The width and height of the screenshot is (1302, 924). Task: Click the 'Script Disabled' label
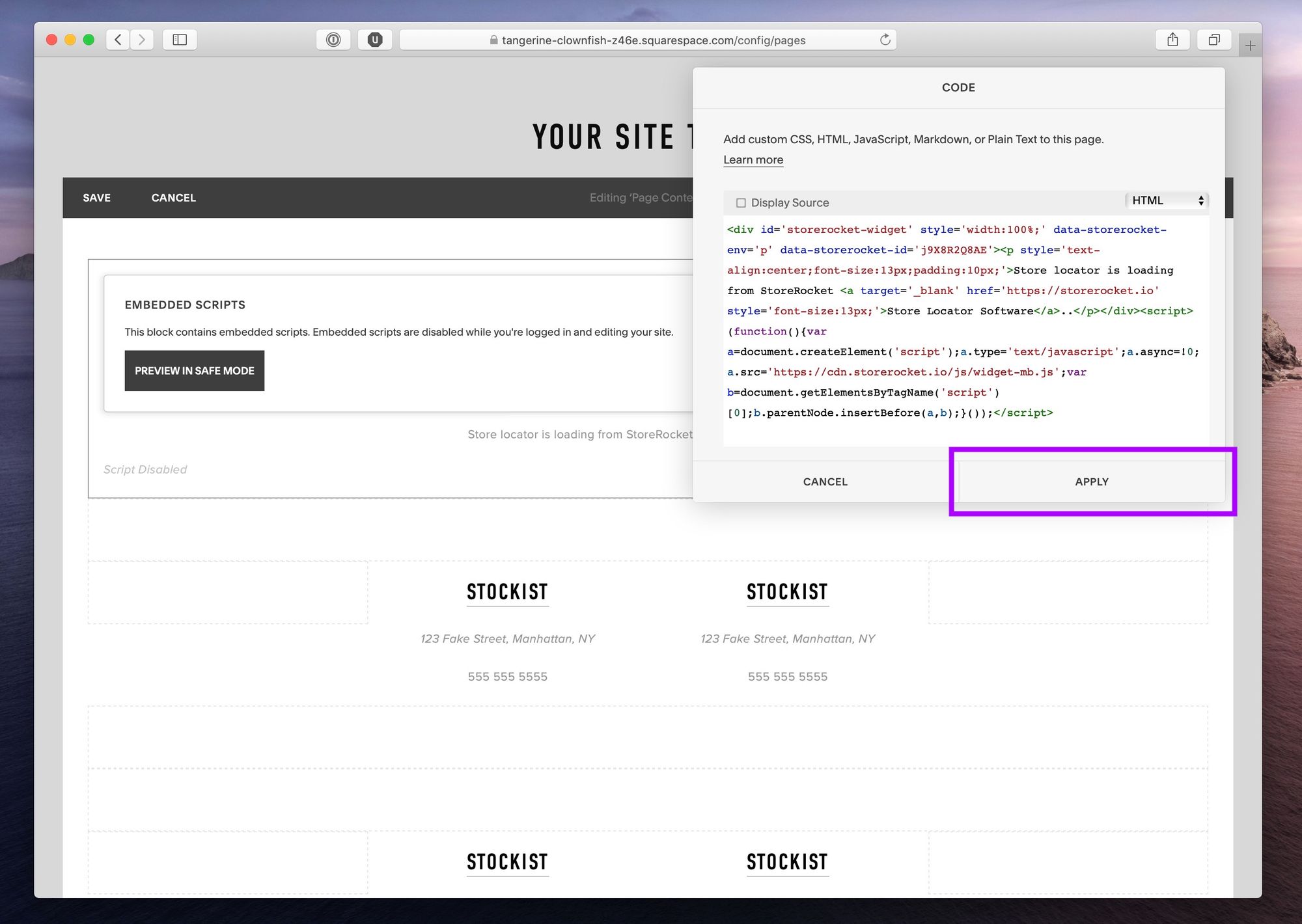click(145, 470)
